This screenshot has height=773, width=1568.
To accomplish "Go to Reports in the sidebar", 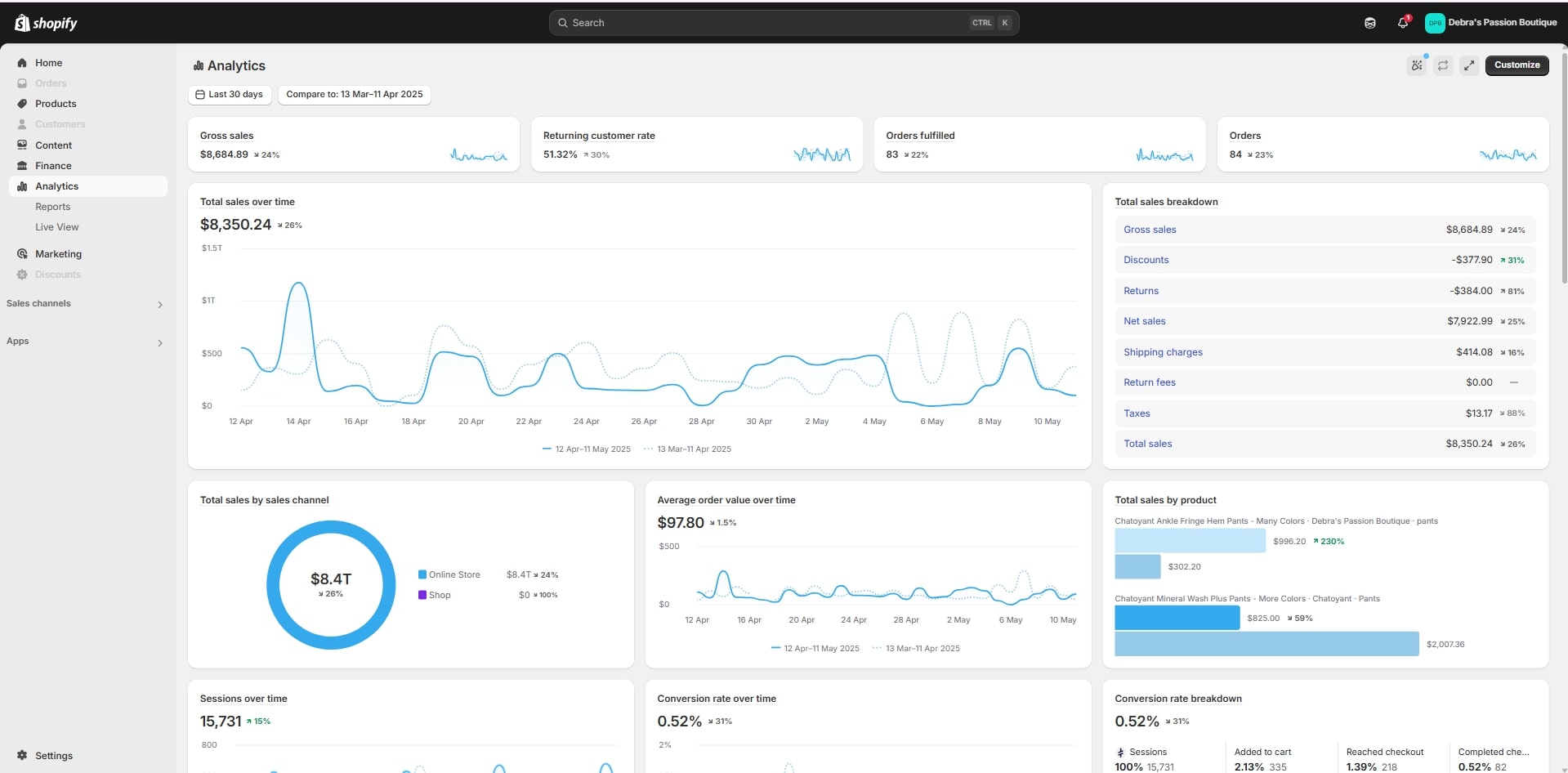I will click(52, 207).
